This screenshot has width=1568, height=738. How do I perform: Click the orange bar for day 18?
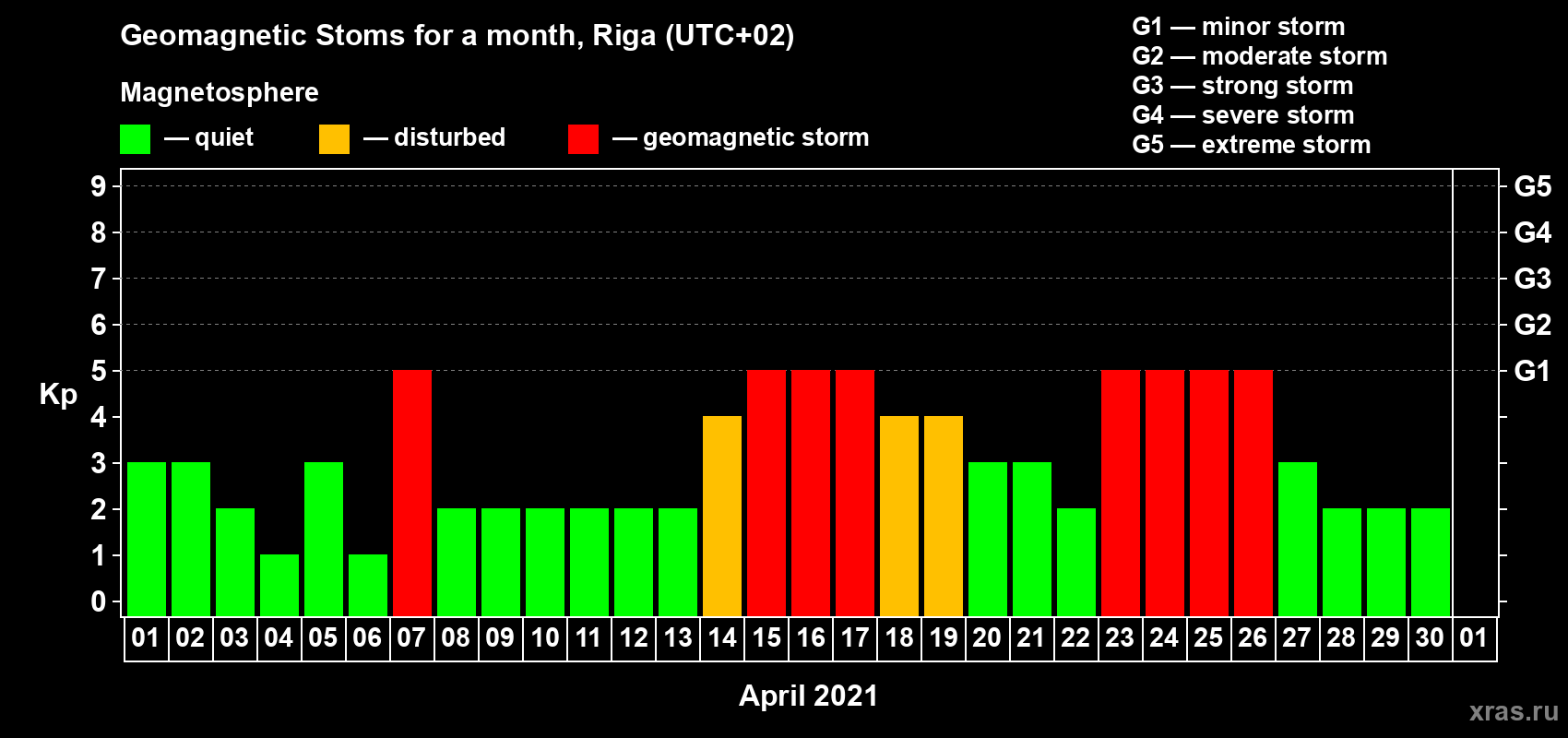(899, 517)
